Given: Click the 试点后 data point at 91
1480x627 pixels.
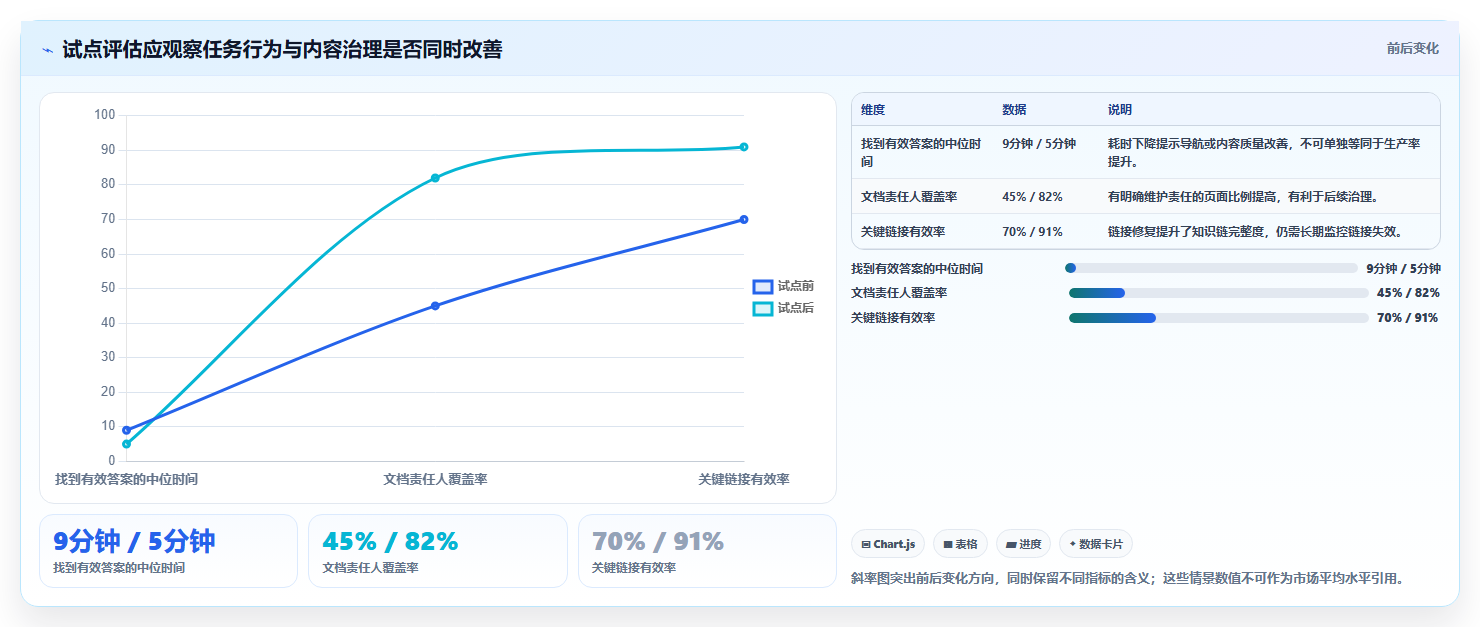Looking at the screenshot, I should pyautogui.click(x=744, y=147).
